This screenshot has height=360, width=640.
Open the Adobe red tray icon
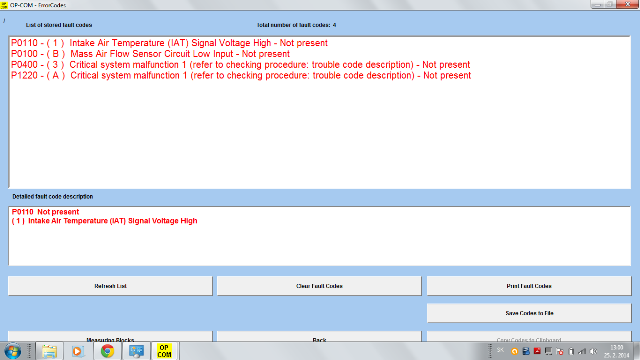(x=537, y=351)
